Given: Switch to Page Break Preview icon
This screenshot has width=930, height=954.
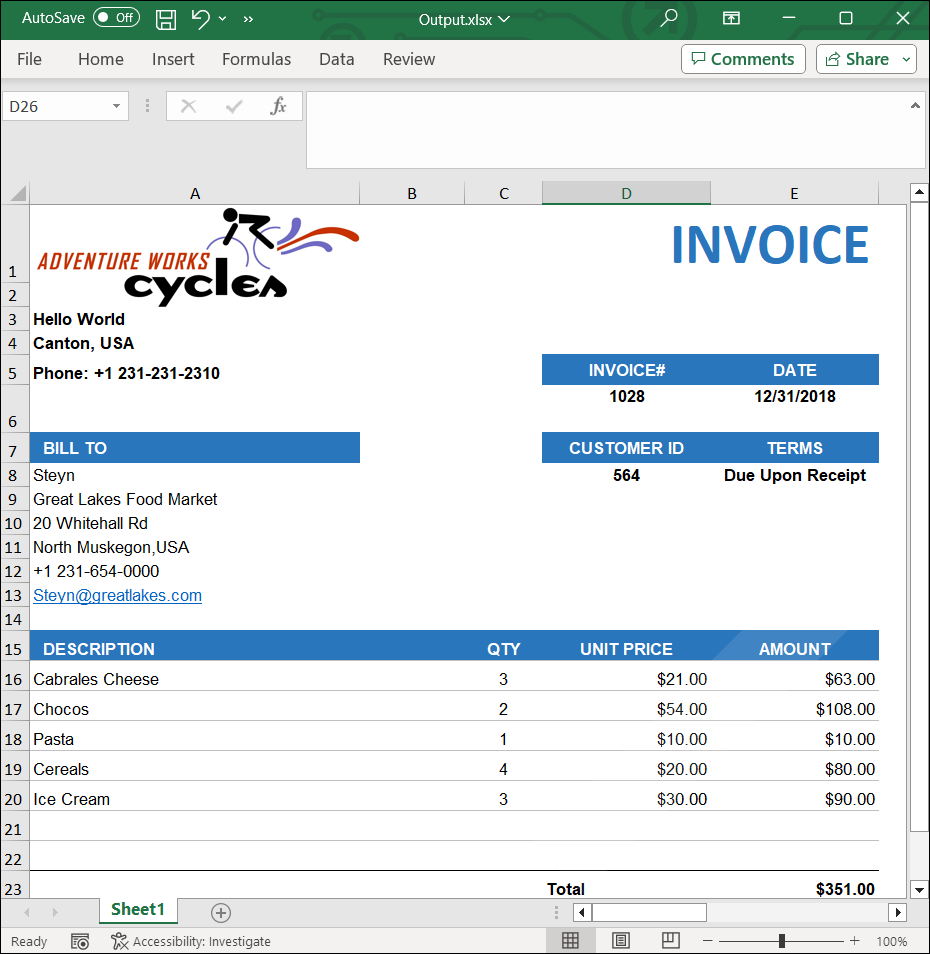Looking at the screenshot, I should click(x=670, y=941).
